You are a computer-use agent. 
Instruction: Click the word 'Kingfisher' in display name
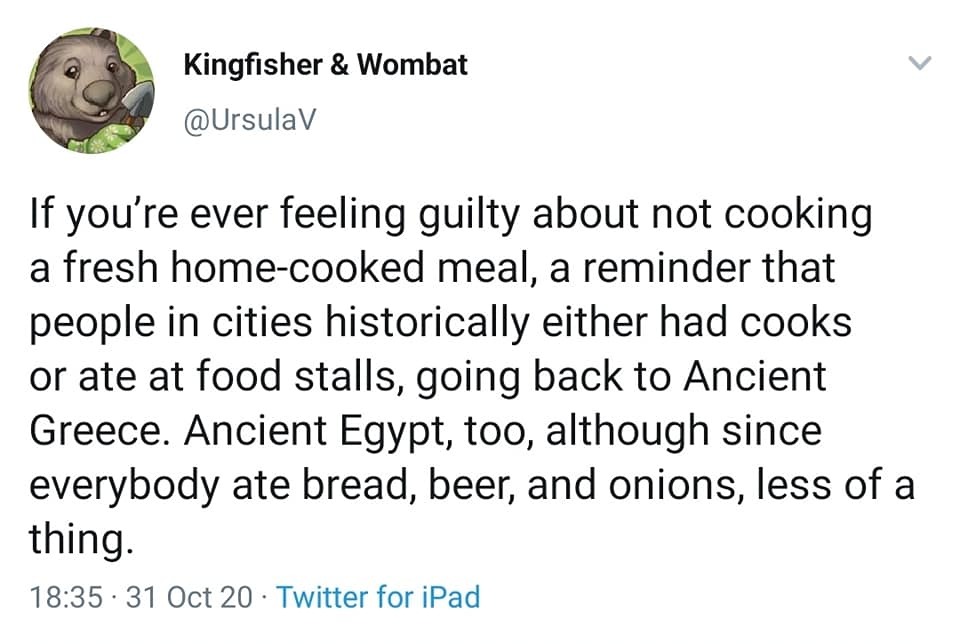coord(251,67)
